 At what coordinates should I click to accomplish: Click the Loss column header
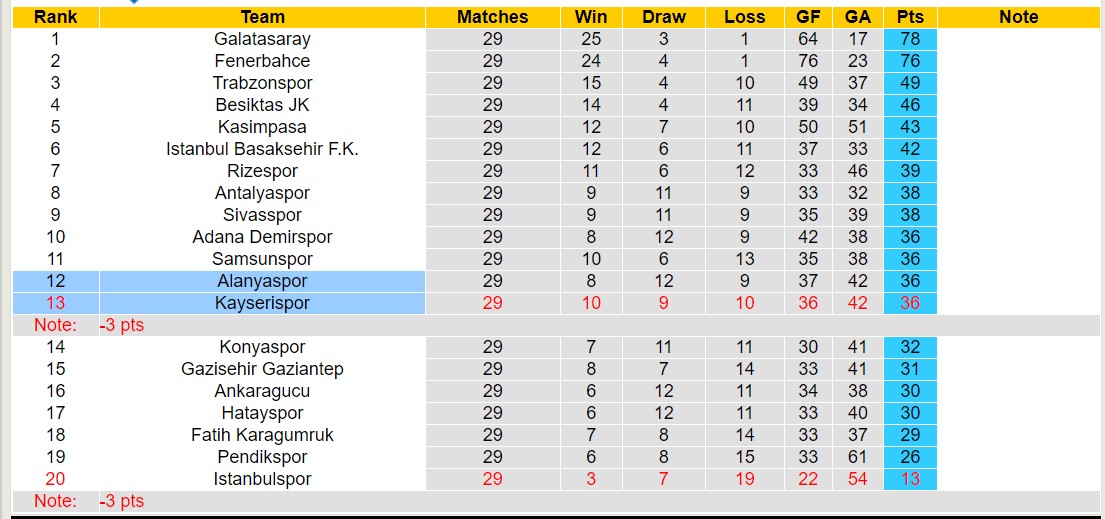pos(744,17)
